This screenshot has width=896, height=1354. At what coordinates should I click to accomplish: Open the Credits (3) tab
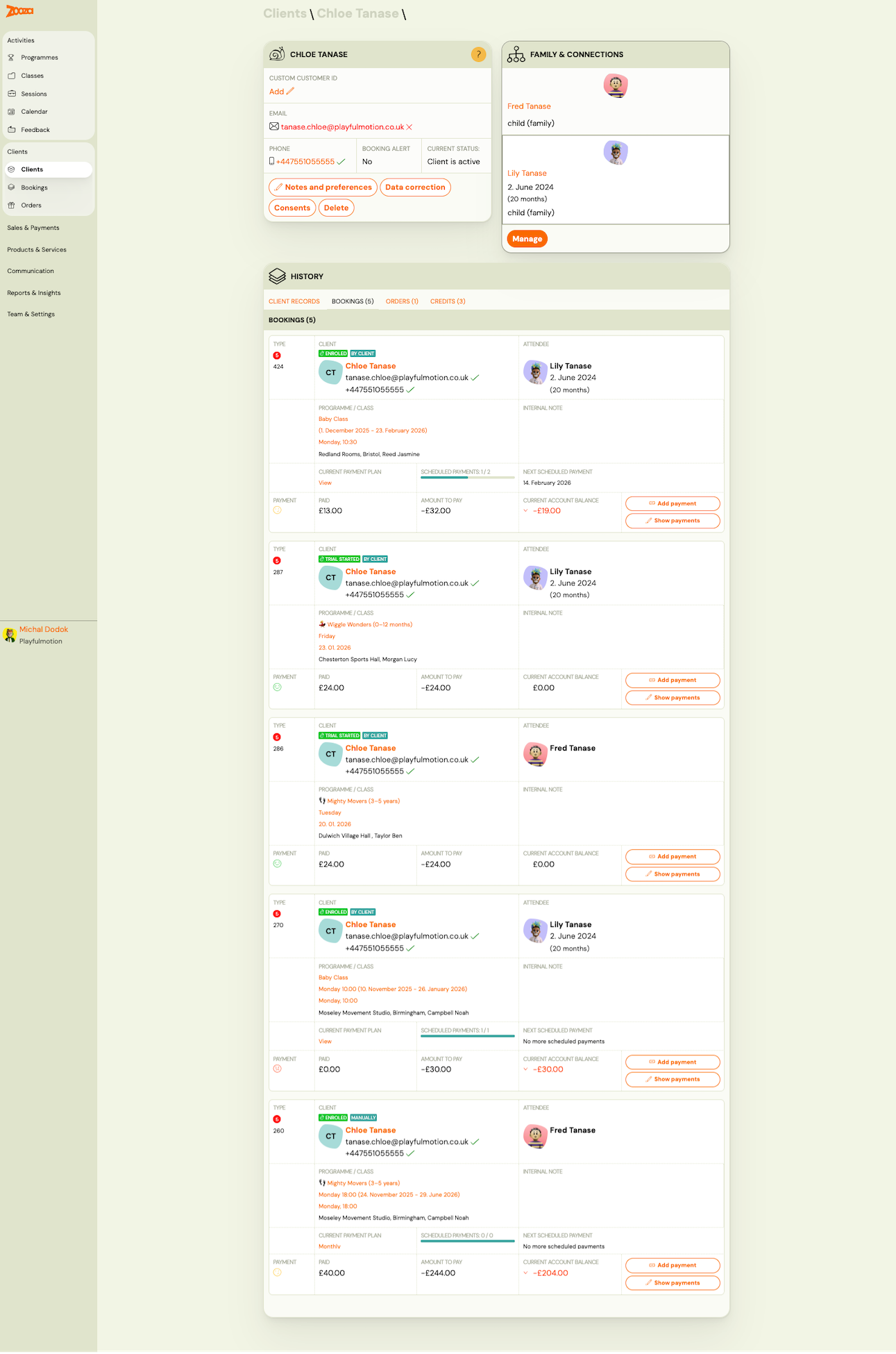click(448, 301)
